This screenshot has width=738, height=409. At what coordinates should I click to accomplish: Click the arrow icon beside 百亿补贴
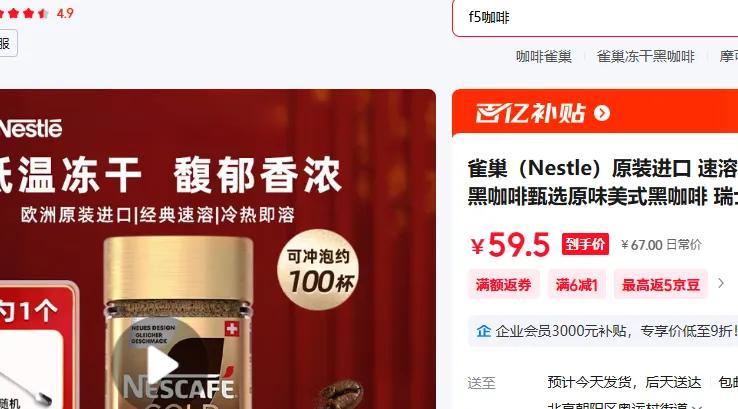(602, 113)
